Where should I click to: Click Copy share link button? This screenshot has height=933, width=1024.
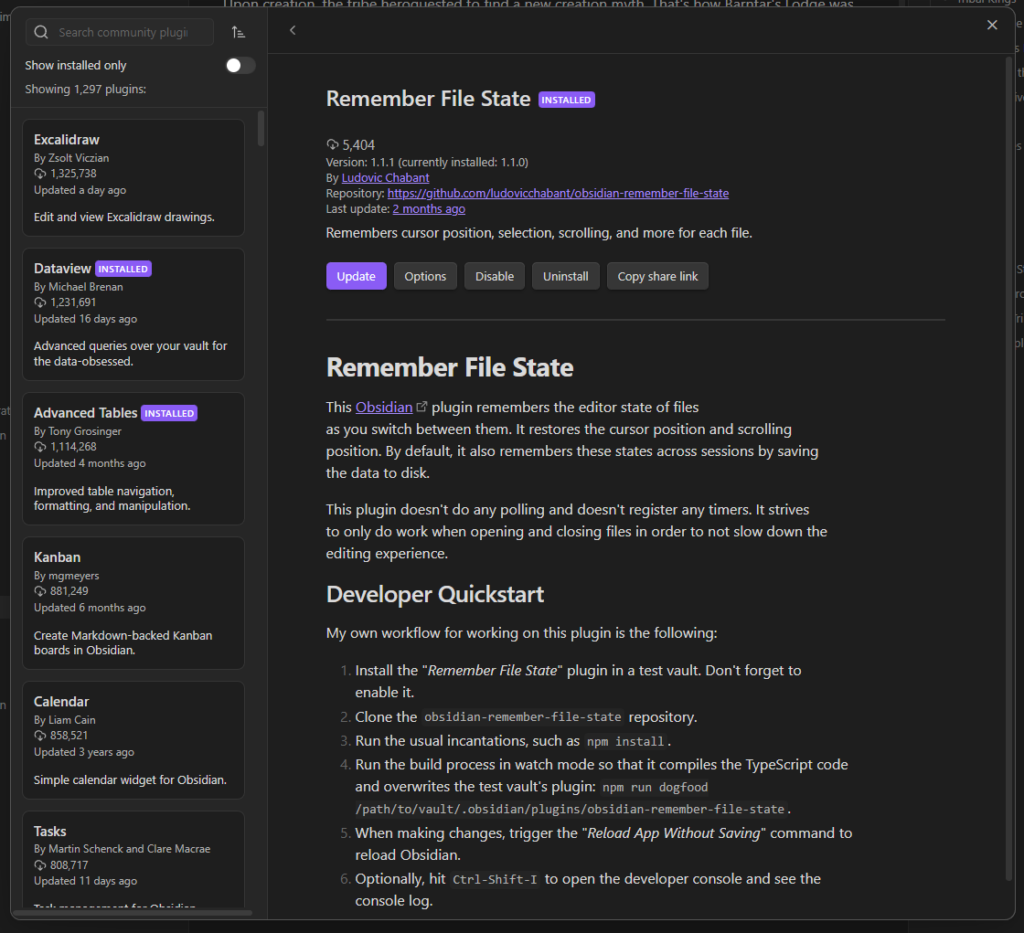(x=658, y=276)
